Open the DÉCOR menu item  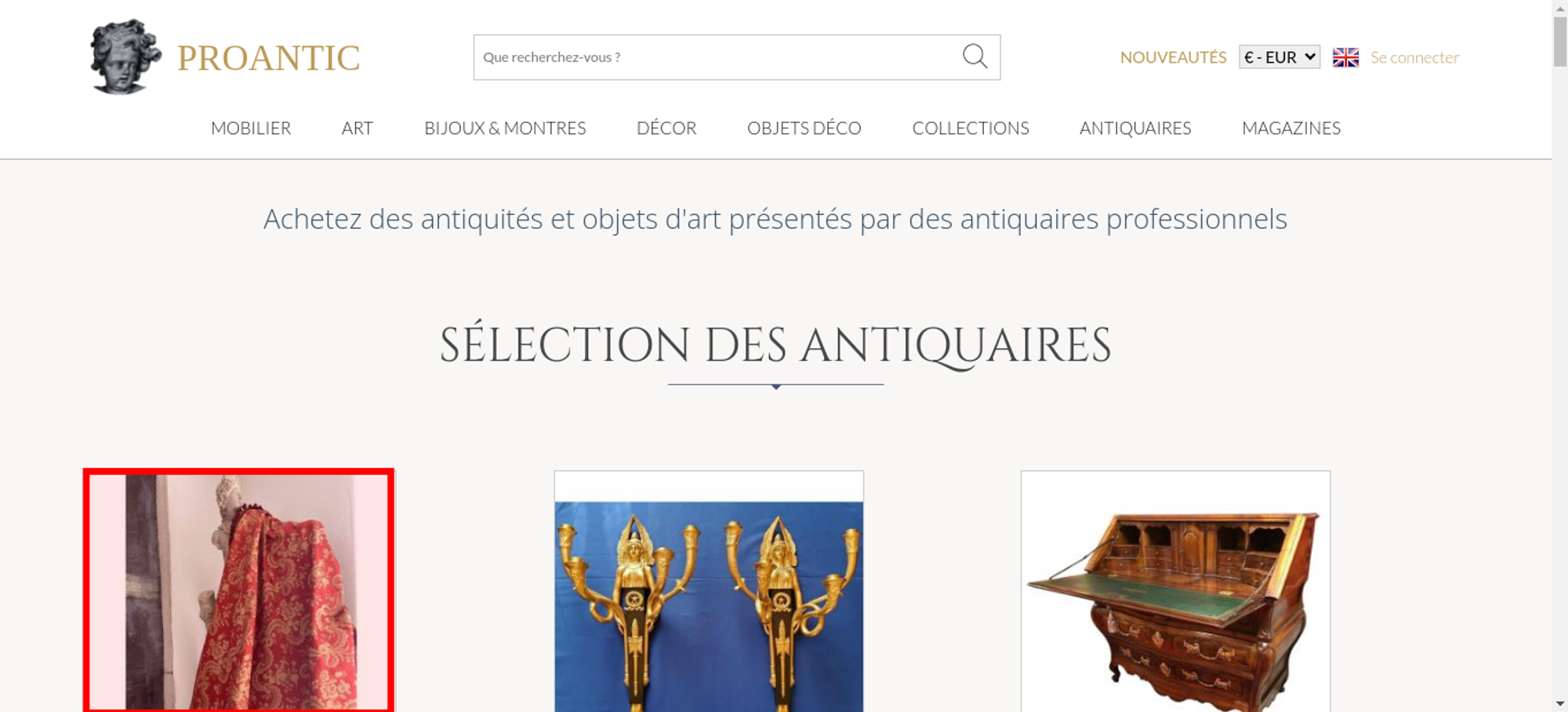(x=666, y=128)
